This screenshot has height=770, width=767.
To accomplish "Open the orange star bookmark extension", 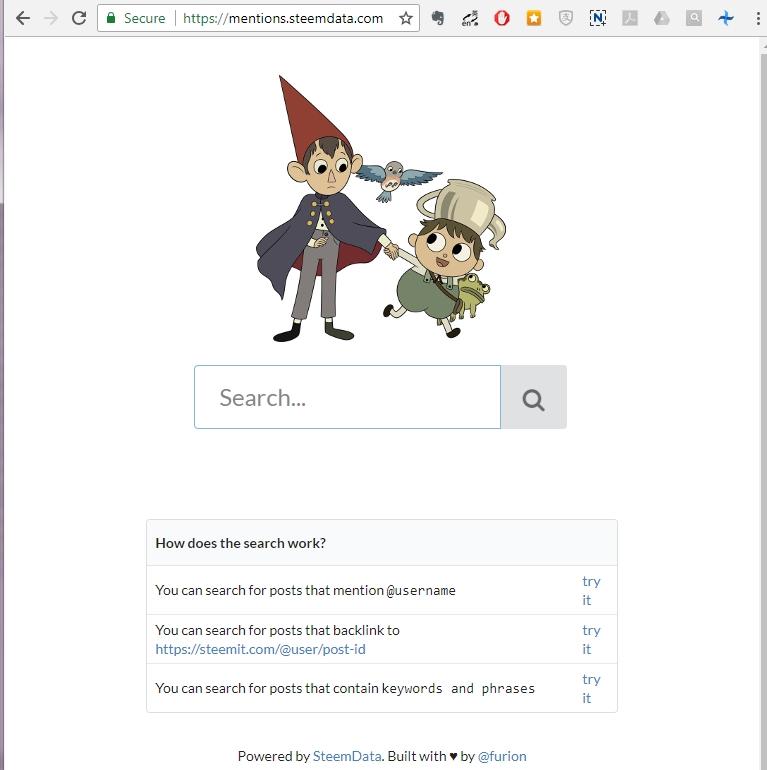I will point(534,18).
